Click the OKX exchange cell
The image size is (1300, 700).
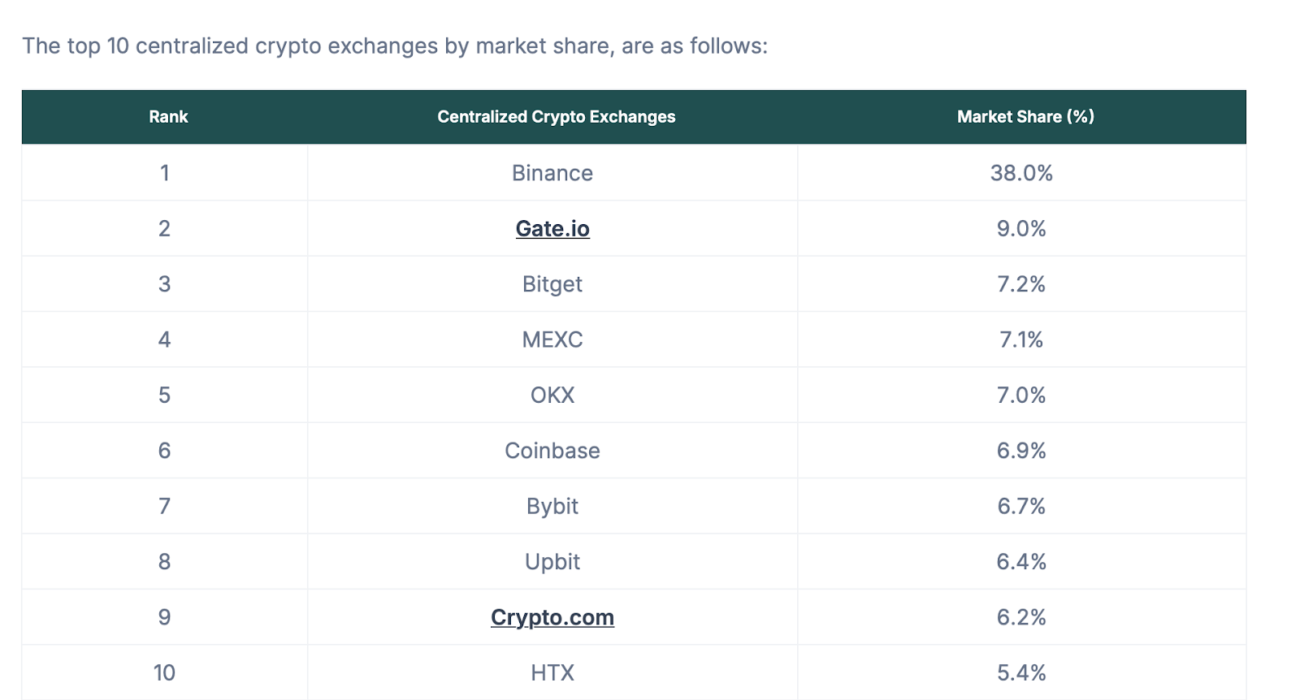click(x=552, y=395)
